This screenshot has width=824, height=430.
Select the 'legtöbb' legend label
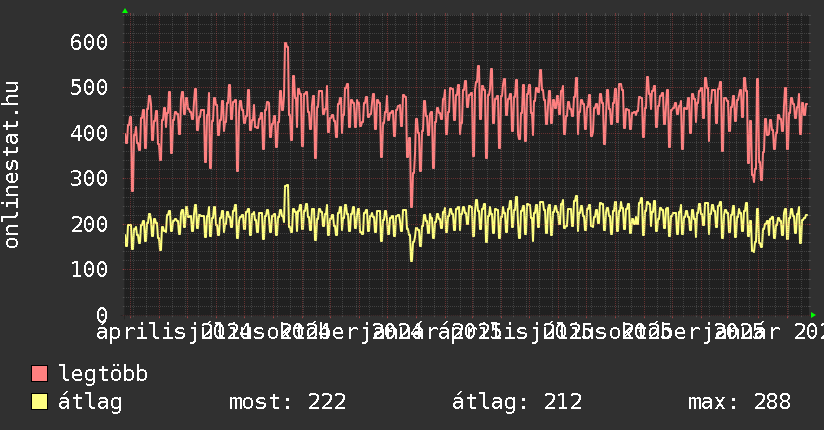103,375
